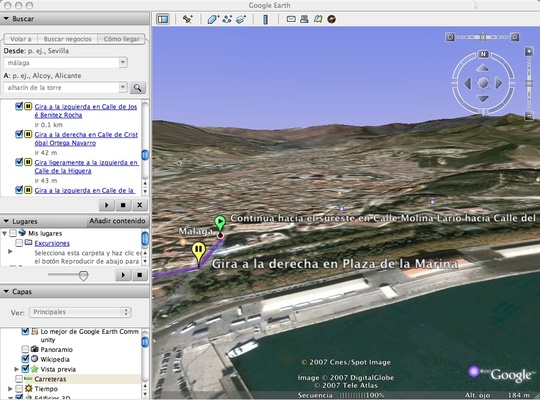Enable the Panoramio layer checkbox

[25, 349]
